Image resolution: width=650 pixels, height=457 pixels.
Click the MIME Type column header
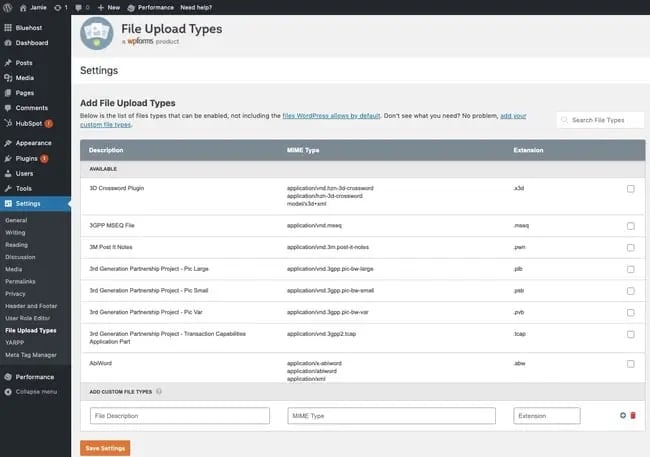point(303,150)
